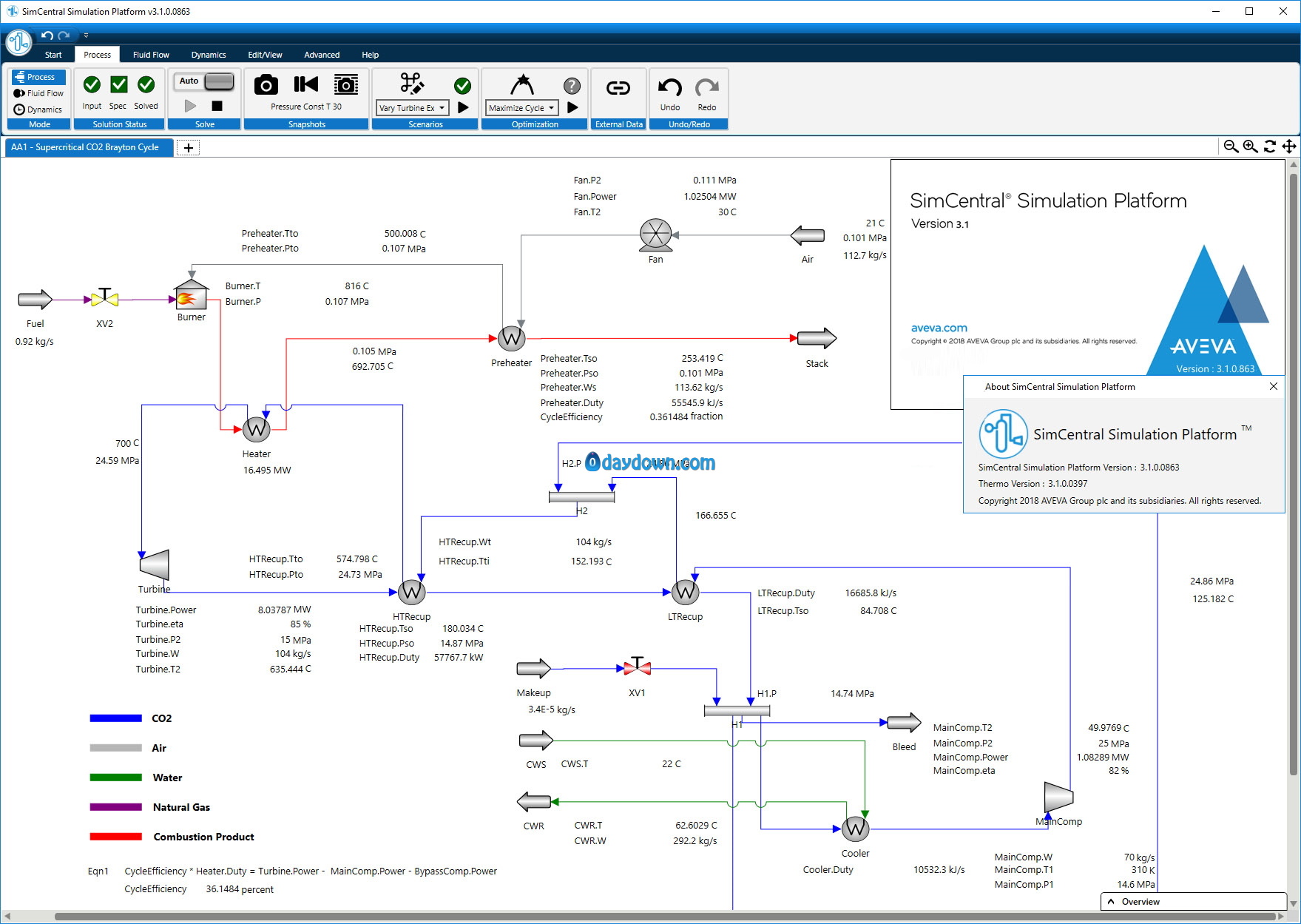Select Process mode option

(x=39, y=77)
